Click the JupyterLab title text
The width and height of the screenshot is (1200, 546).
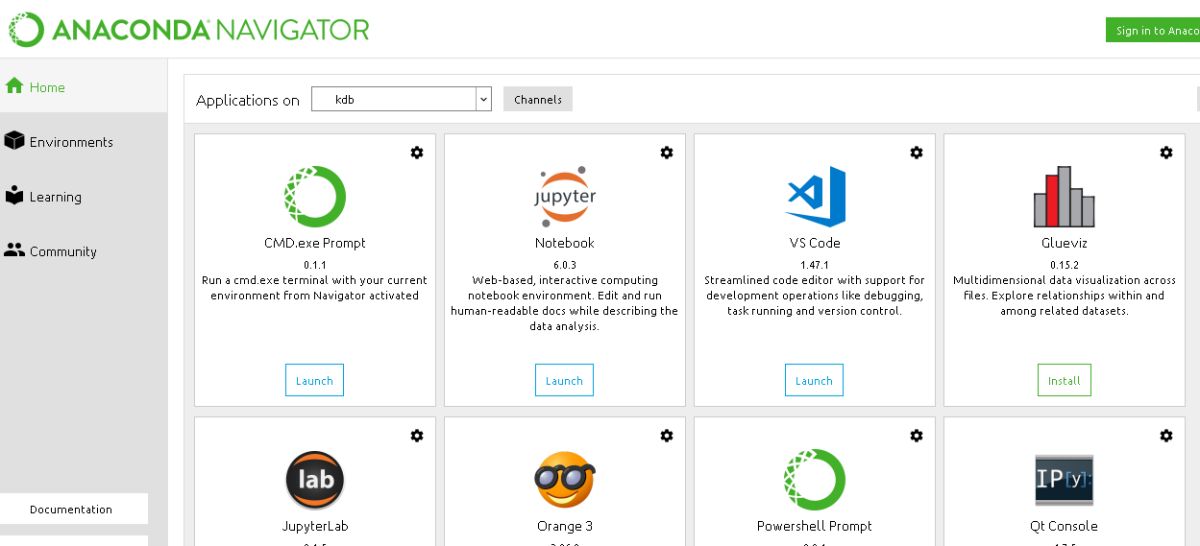pyautogui.click(x=315, y=526)
